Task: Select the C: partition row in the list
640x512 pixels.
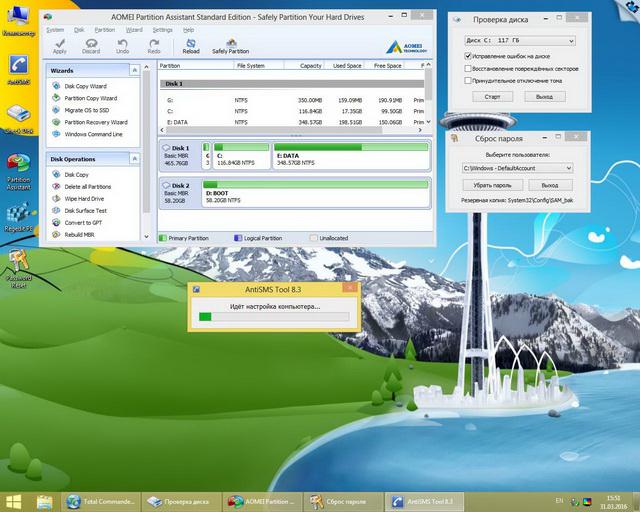Action: (291, 111)
